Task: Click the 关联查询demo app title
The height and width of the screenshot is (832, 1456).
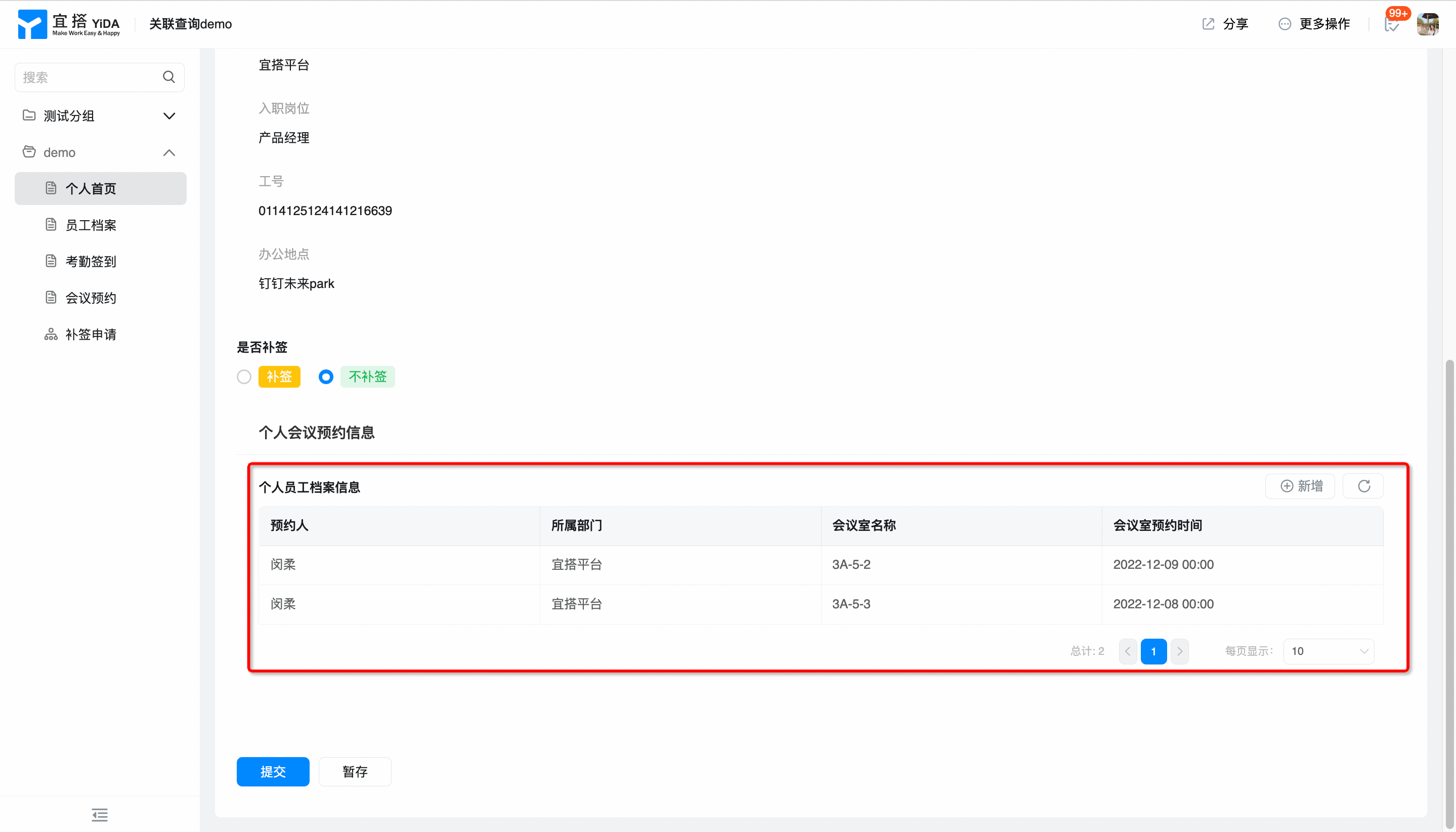Action: click(x=190, y=24)
